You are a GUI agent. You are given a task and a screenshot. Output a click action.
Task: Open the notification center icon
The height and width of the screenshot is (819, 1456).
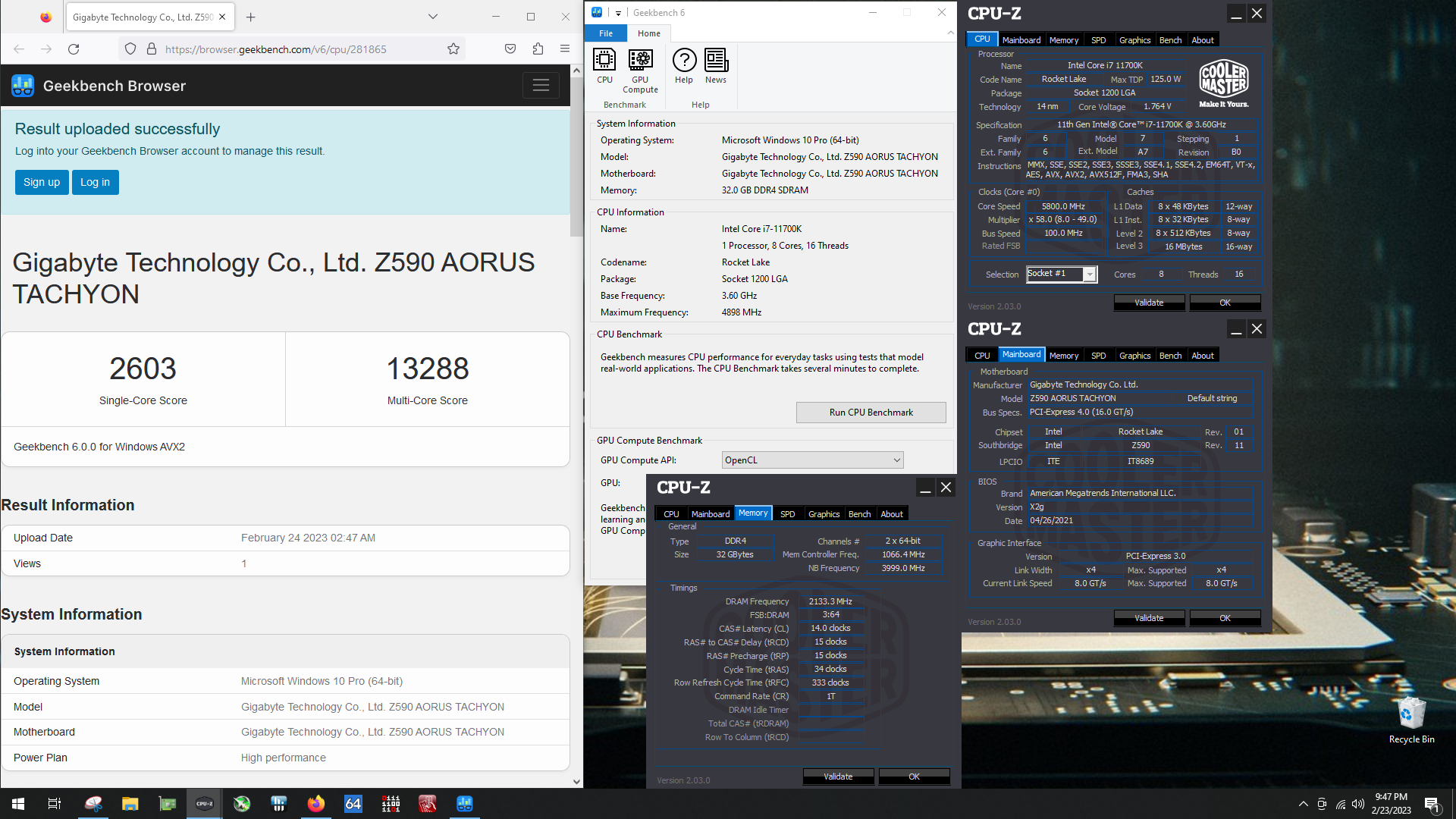[x=1432, y=804]
